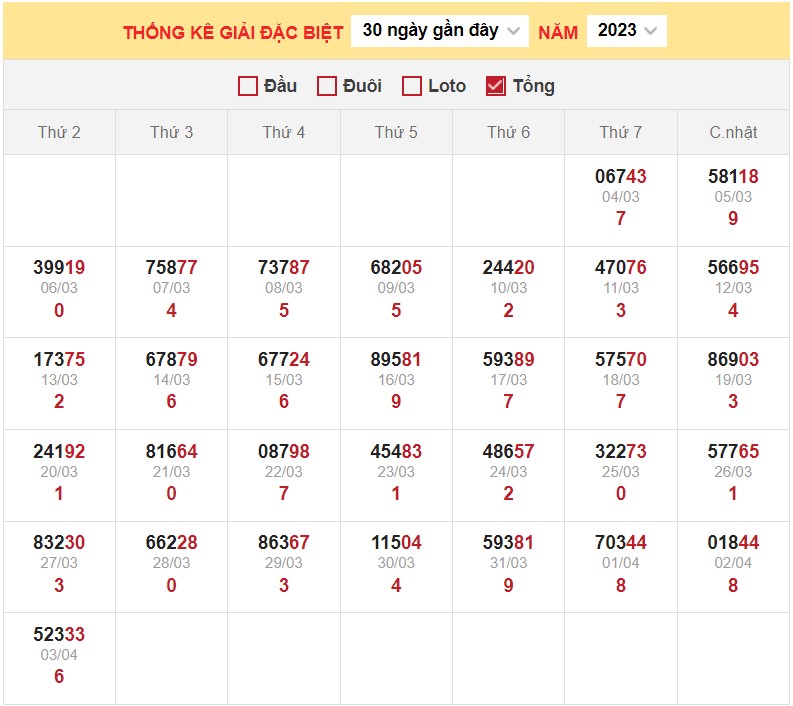793x706 pixels.
Task: Click the C.nhật column header
Action: click(x=733, y=132)
